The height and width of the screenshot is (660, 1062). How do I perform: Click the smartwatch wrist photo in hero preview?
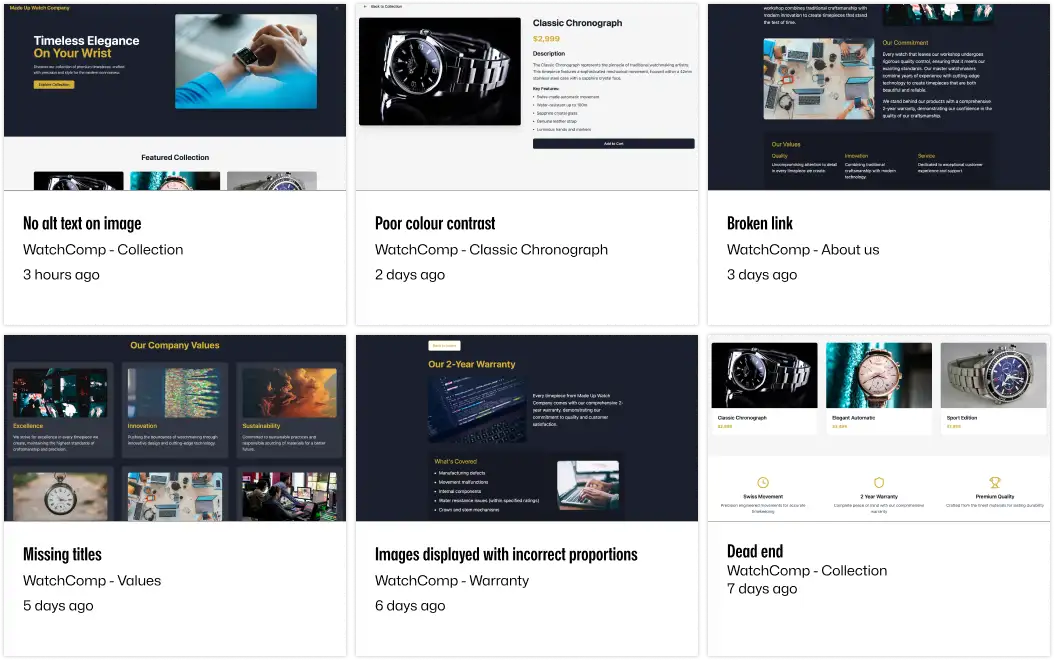[x=246, y=62]
